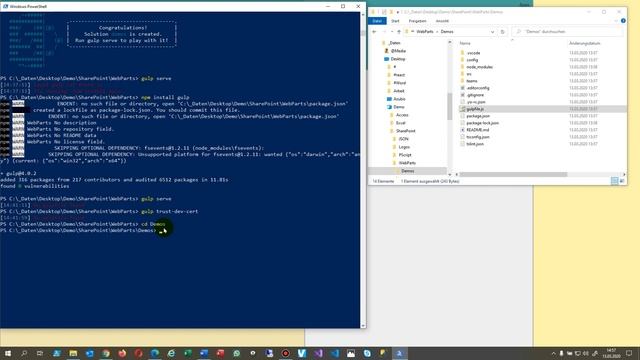
Task: Open Internet Explorer taskbar icon
Action: pos(171,353)
